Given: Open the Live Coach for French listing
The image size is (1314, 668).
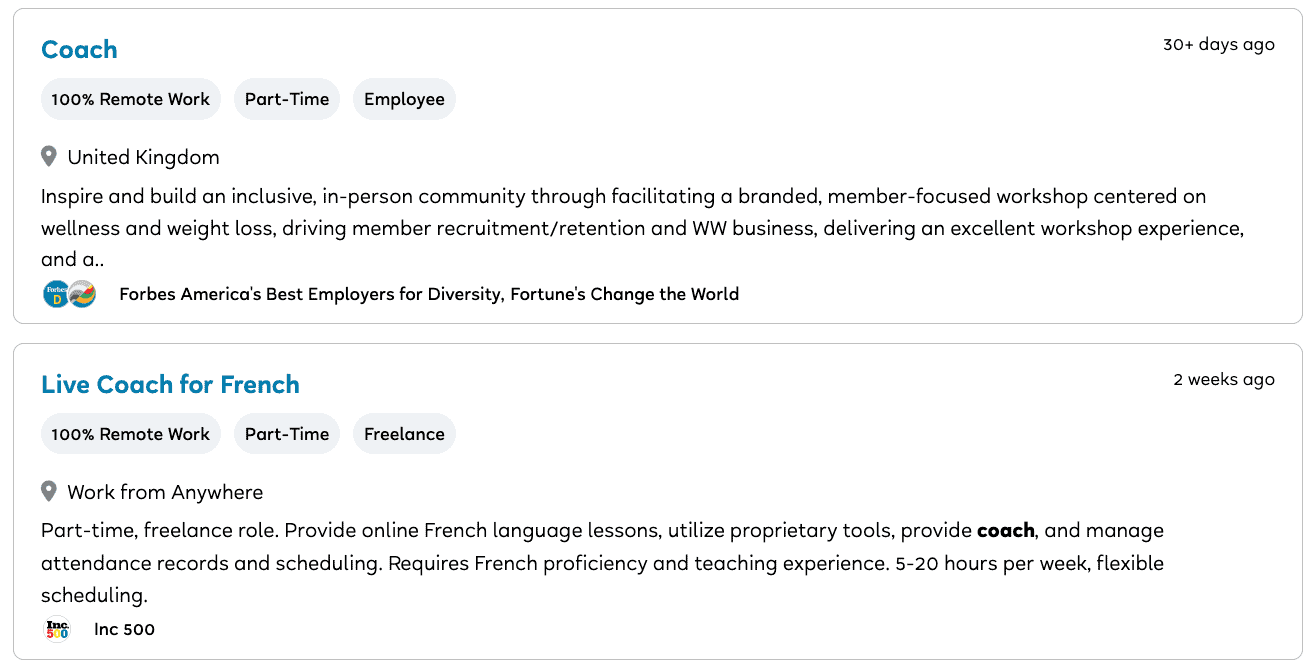Looking at the screenshot, I should 170,385.
